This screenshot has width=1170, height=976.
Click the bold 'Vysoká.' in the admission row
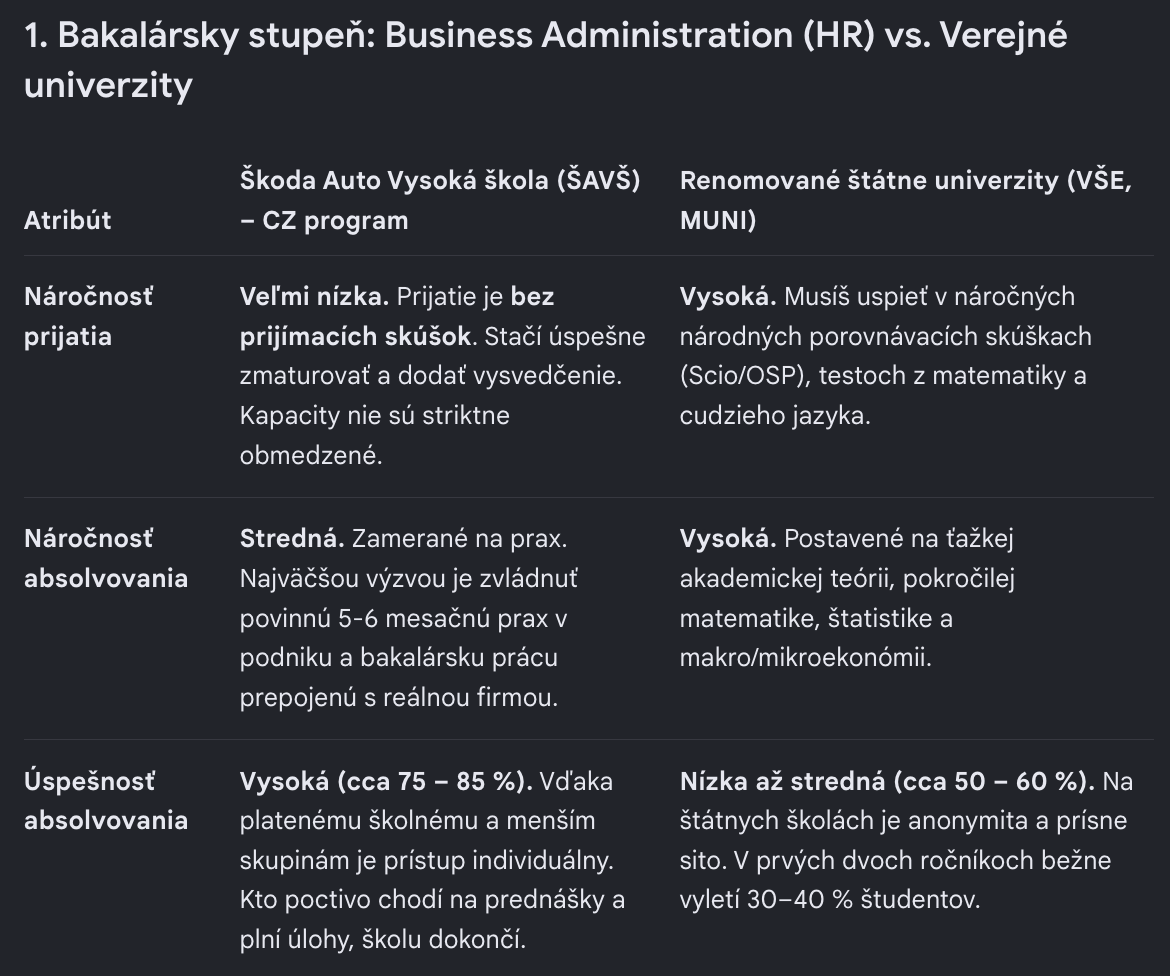728,297
